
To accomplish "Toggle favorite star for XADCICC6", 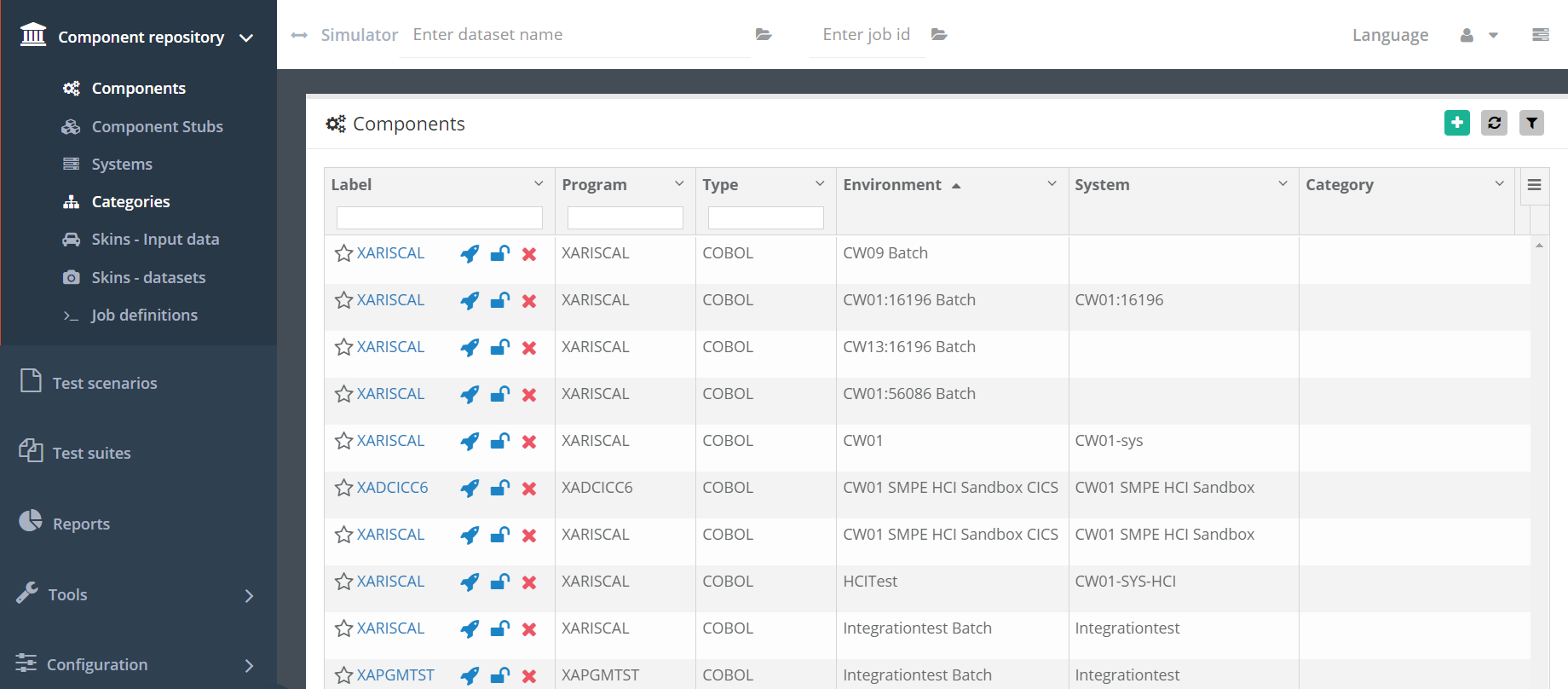I will pos(343,488).
